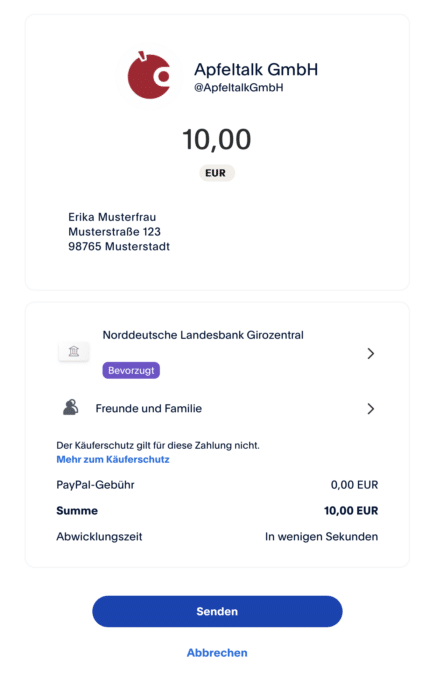Open Mehr zum Käuferschutz link
Image resolution: width=429 pixels, height=700 pixels.
pos(113,459)
